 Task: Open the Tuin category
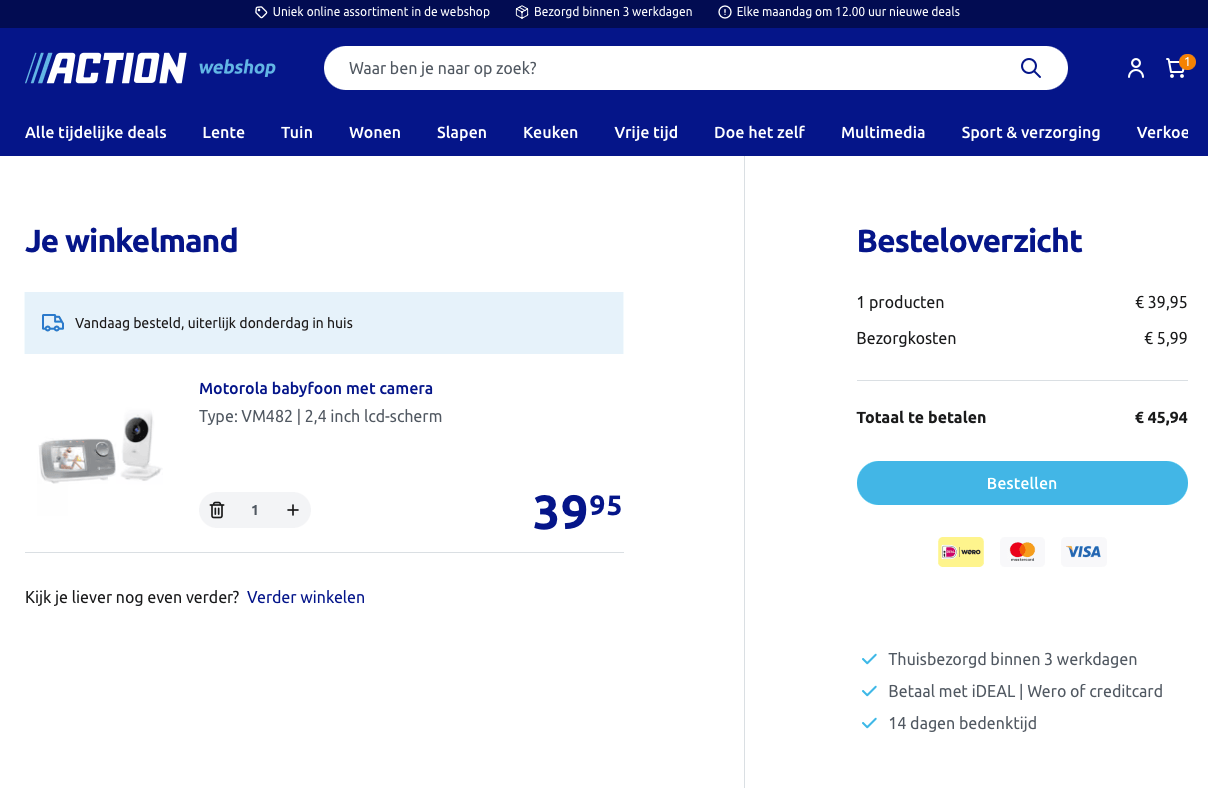[297, 132]
